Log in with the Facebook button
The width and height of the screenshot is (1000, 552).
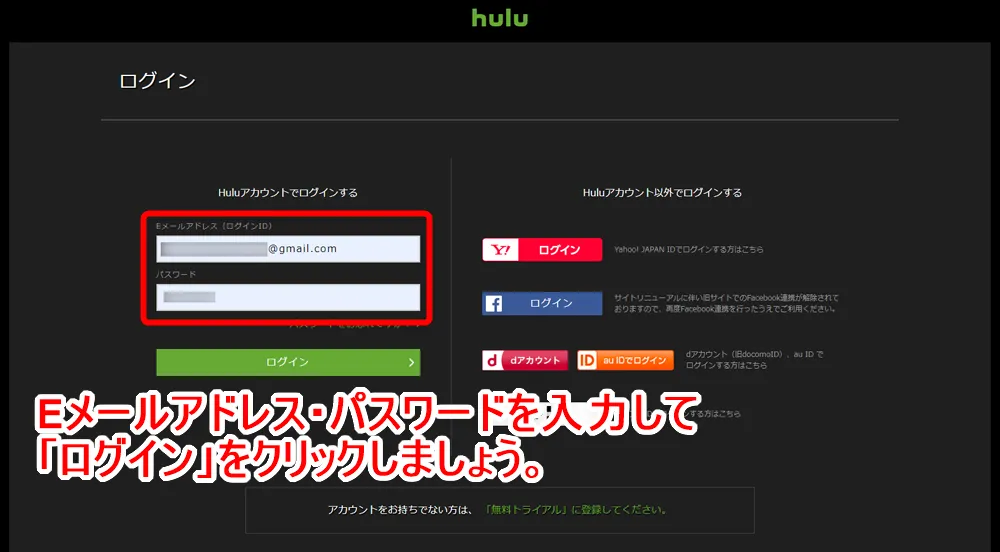(x=542, y=303)
